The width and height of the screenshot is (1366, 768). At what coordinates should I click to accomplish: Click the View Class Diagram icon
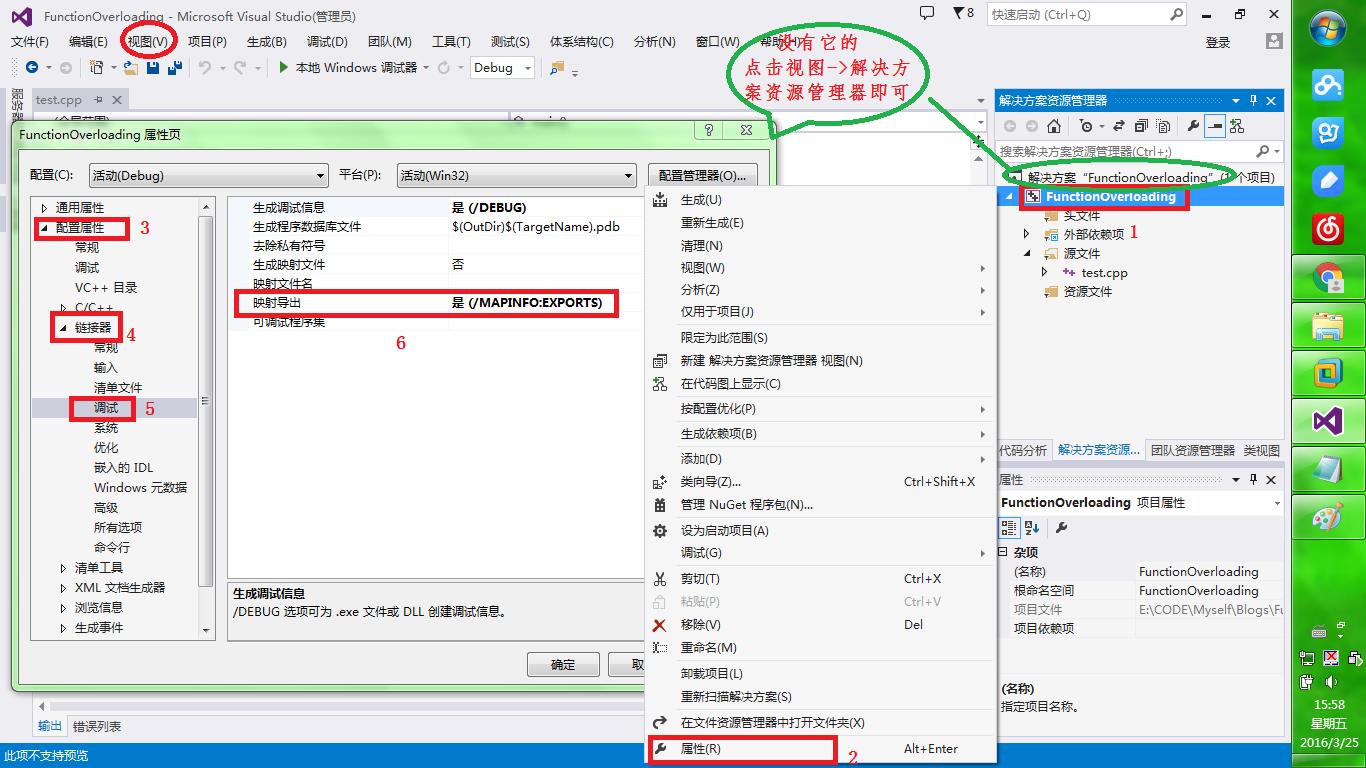1237,126
